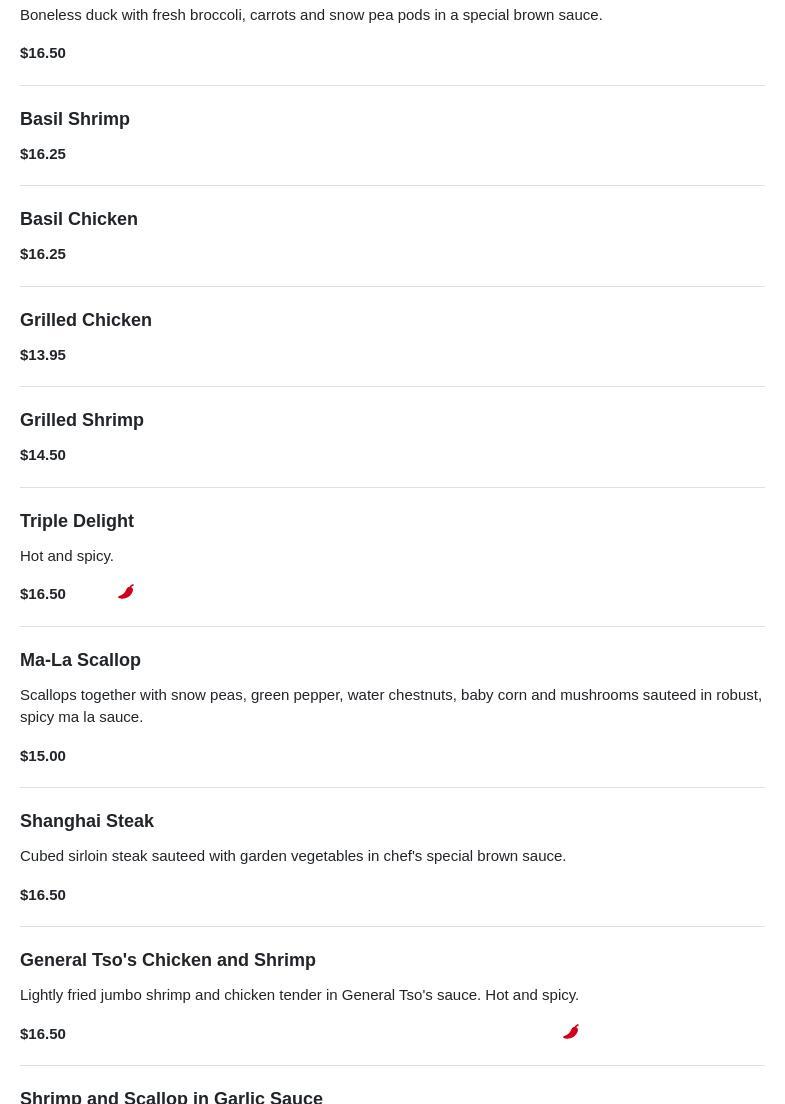Open the Basil Shrimp menu item
This screenshot has height=1104, width=785.
coord(75,119)
